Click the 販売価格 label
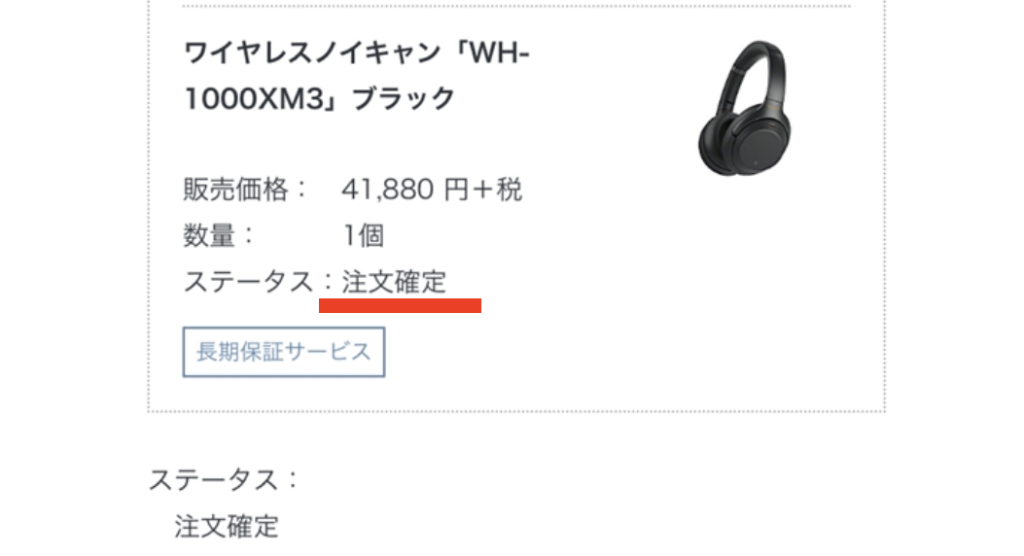1024x556 pixels. click(x=236, y=189)
